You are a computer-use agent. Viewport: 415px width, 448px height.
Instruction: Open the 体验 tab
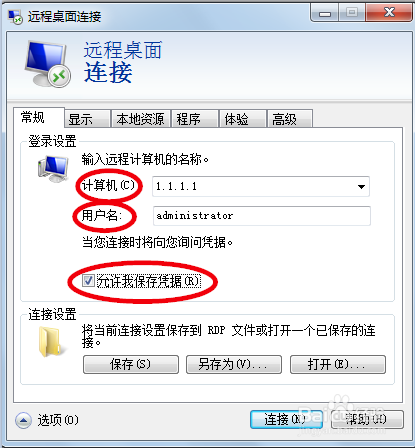[243, 119]
